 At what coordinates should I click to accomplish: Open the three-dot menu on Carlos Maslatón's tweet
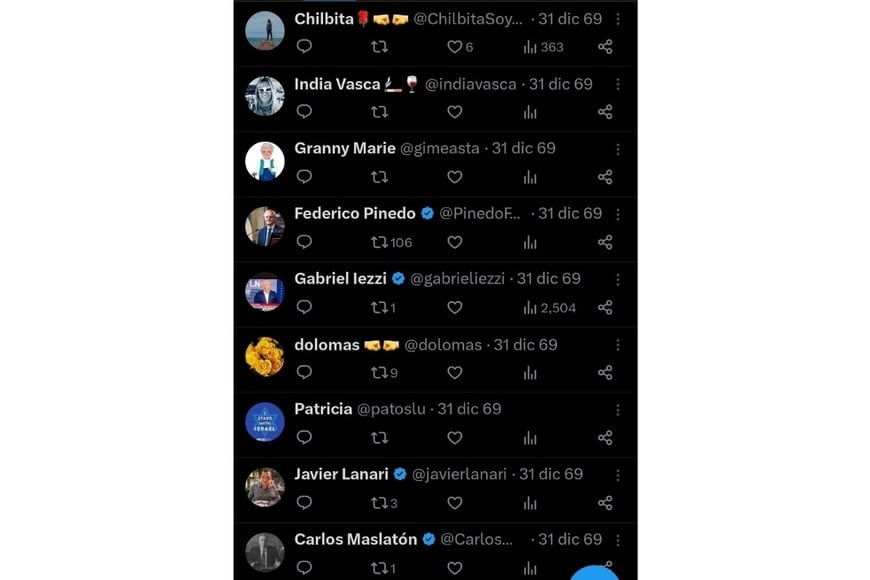[x=618, y=540]
